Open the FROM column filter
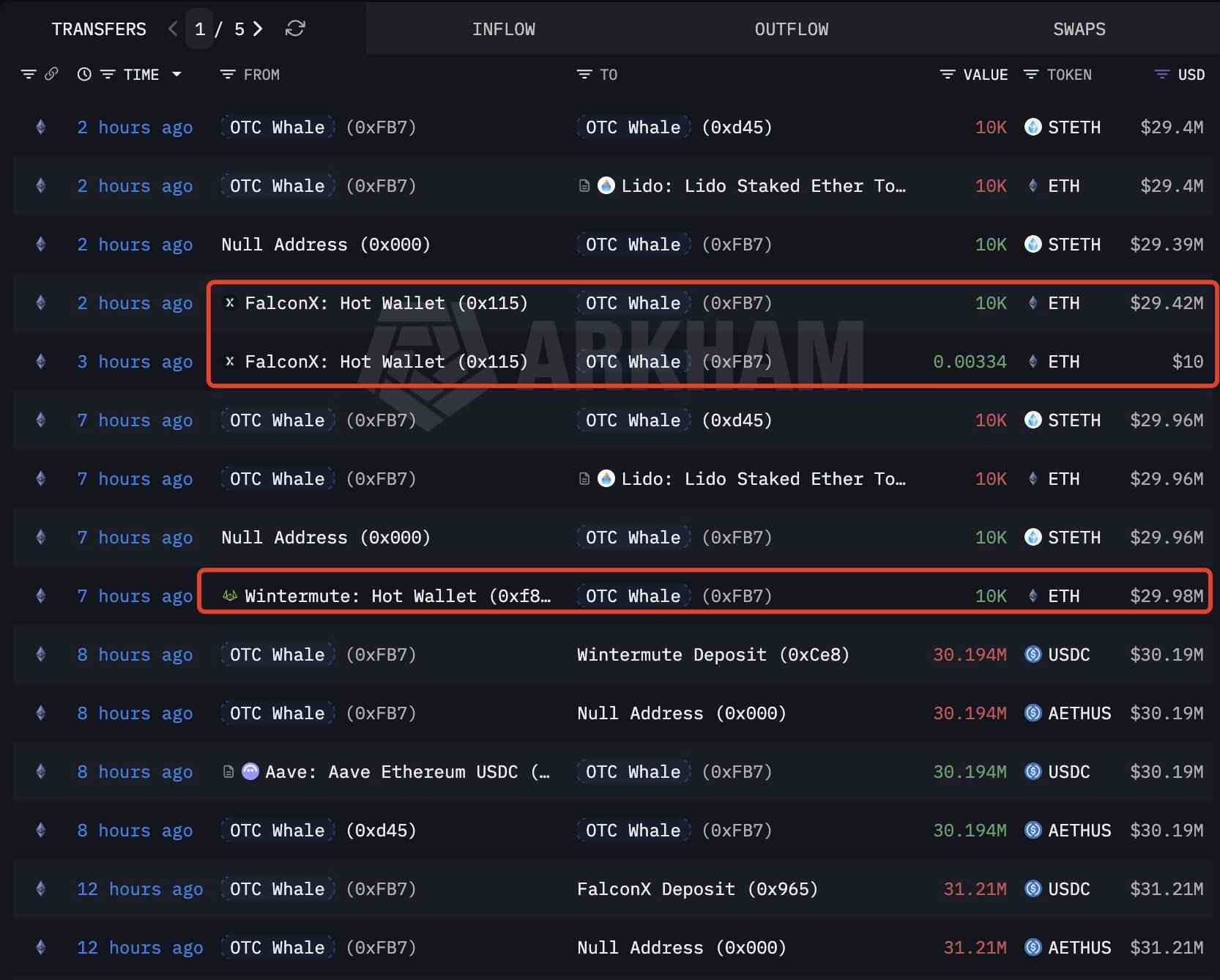This screenshot has height=980, width=1220. (228, 75)
